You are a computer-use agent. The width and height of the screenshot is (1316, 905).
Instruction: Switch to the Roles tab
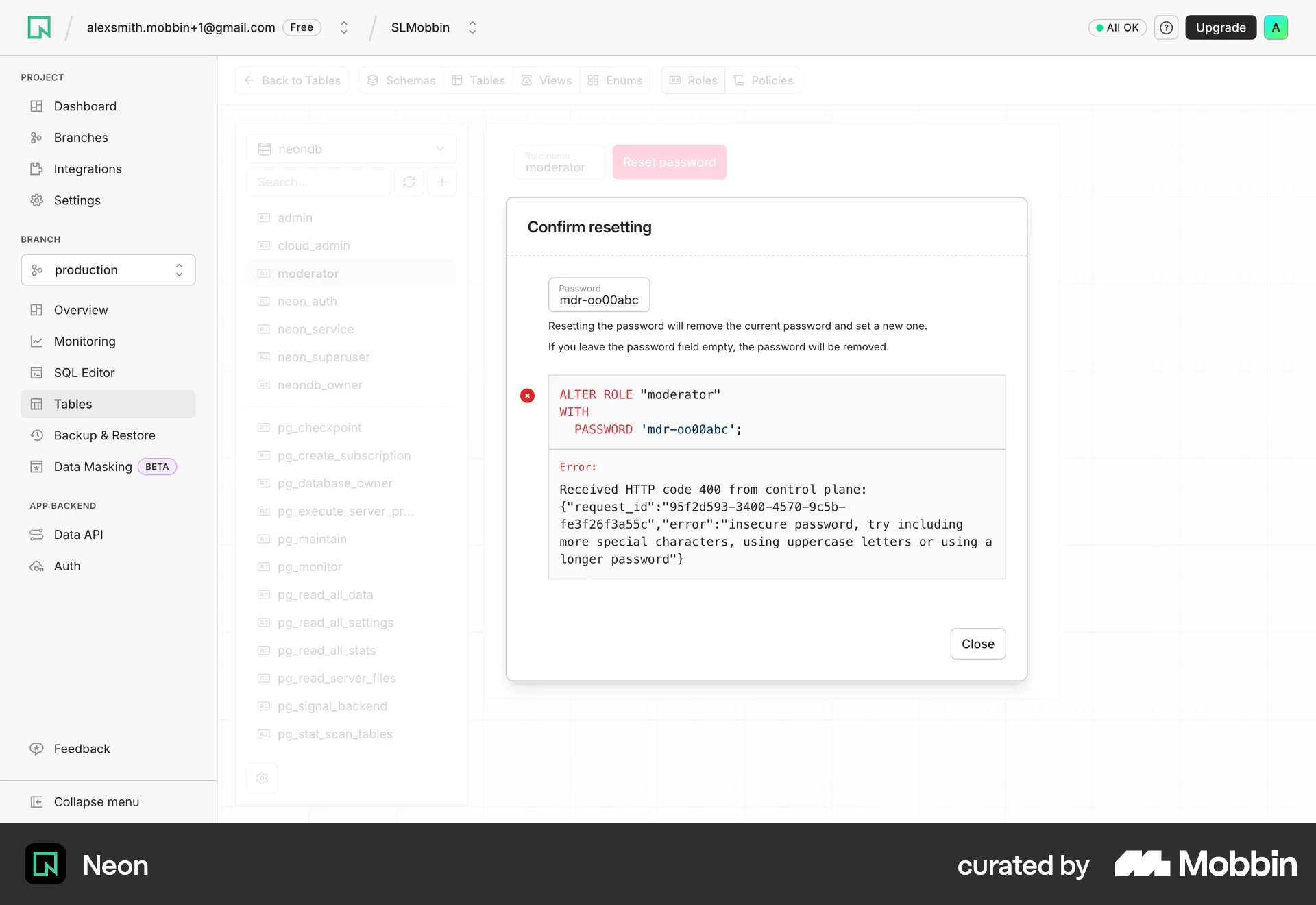694,80
